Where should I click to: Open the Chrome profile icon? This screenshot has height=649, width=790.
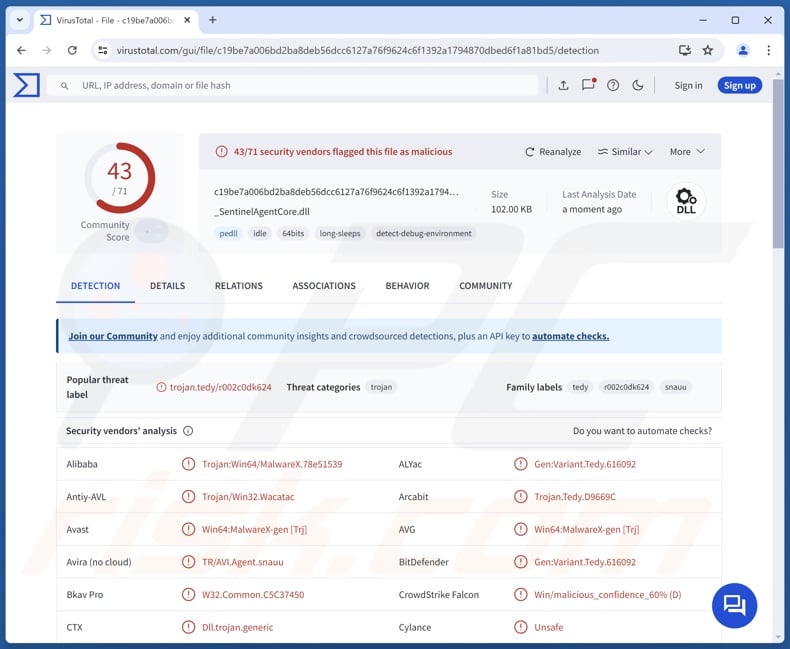click(743, 50)
